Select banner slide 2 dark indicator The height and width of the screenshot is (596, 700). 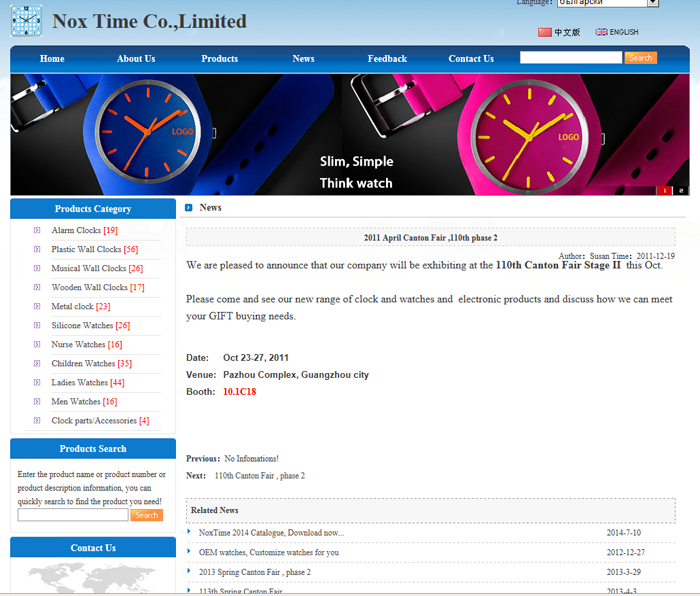tap(681, 191)
